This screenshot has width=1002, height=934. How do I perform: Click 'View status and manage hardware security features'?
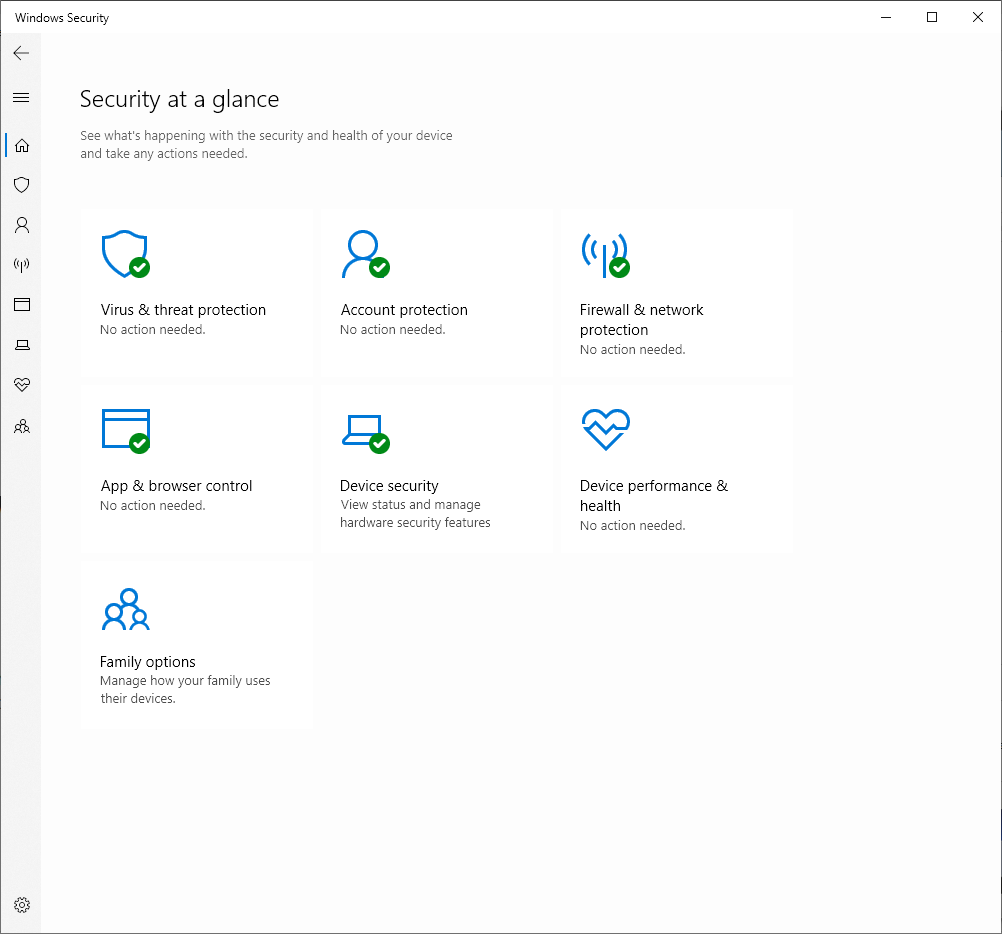point(415,514)
